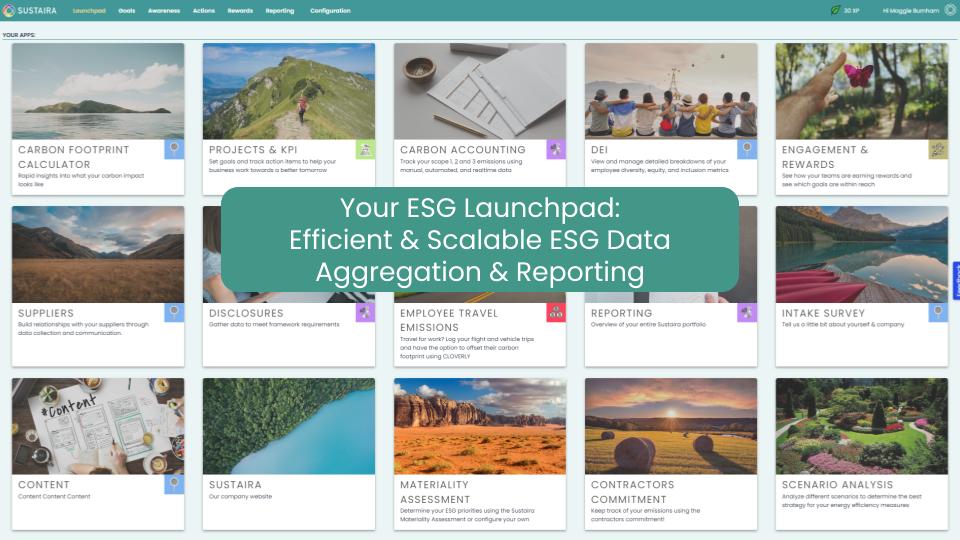Open the Disclosures app title
Image resolution: width=960 pixels, height=540 pixels.
pos(246,313)
